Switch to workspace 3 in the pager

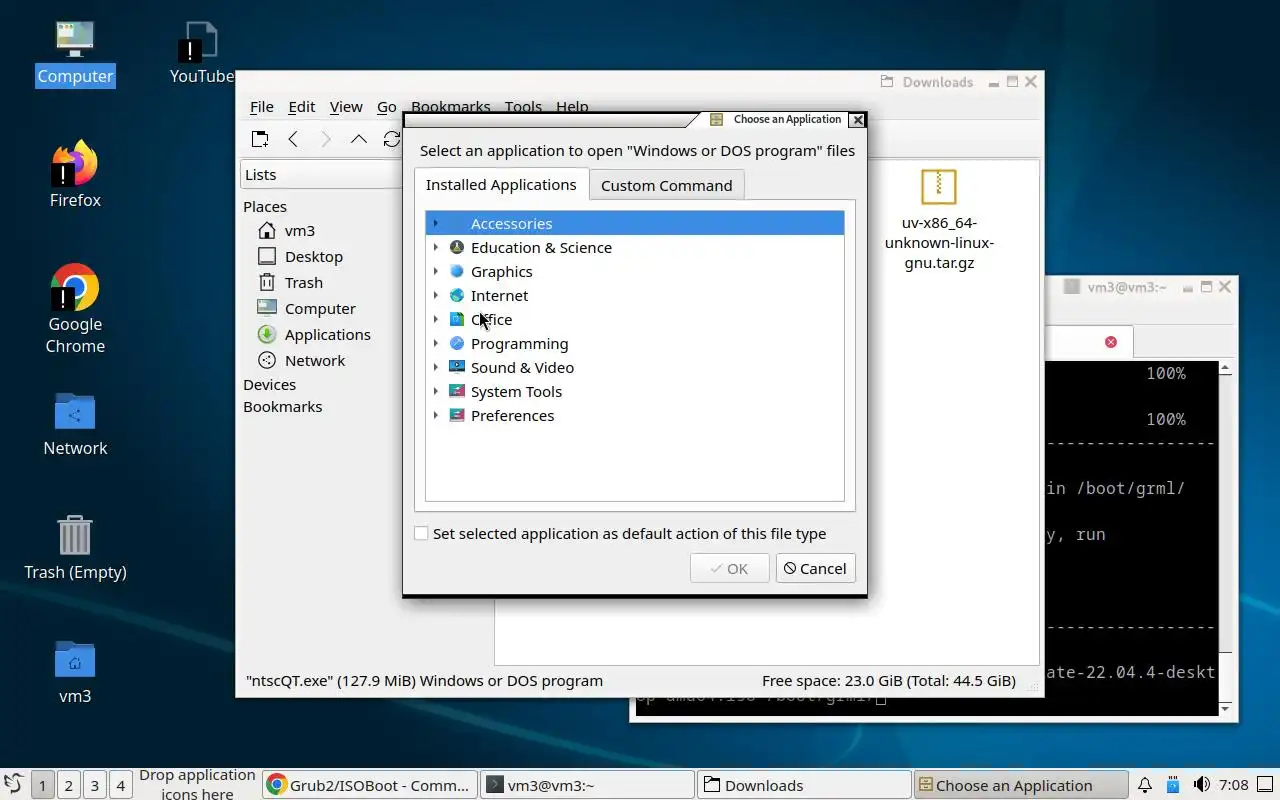point(94,785)
